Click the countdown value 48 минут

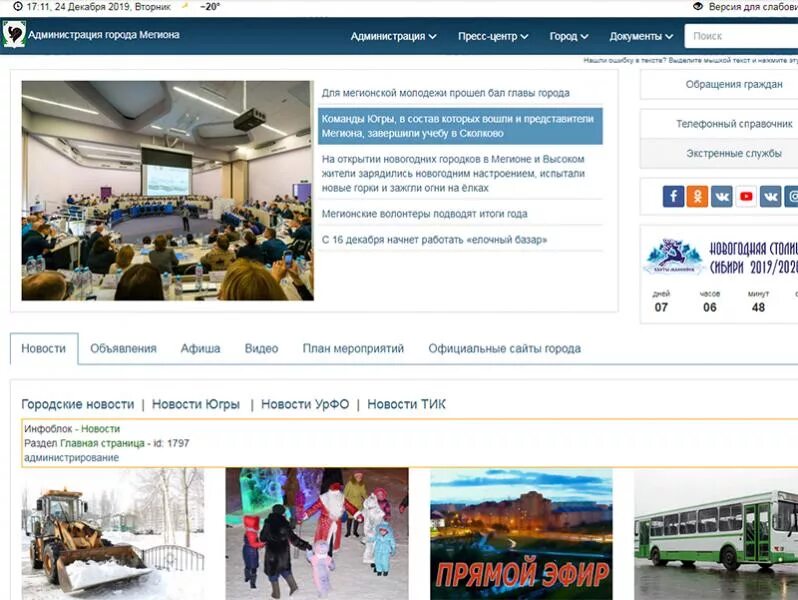[x=758, y=307]
